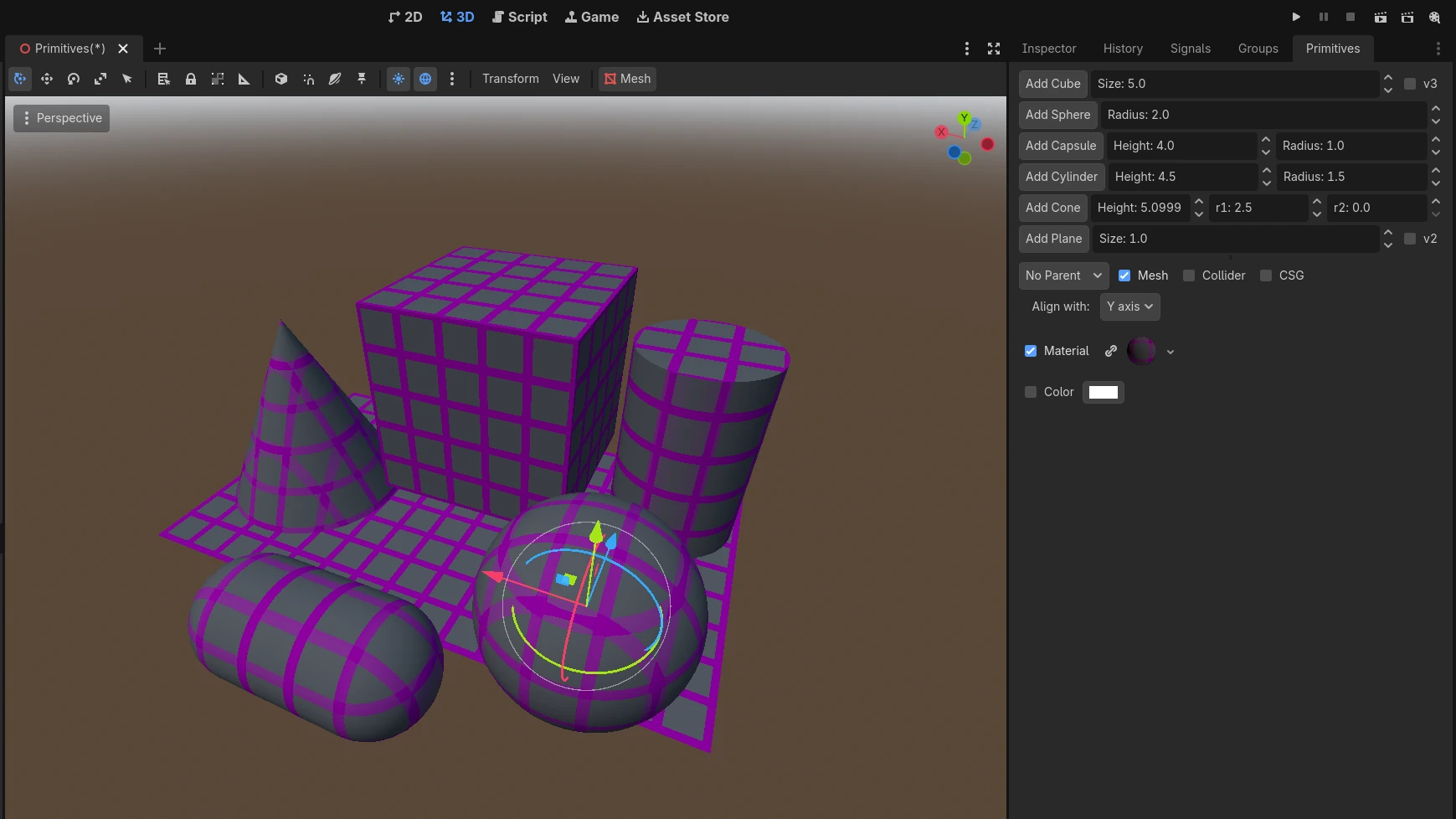Open sun and environment settings three-dot menu
1456x819 pixels.
pos(452,79)
